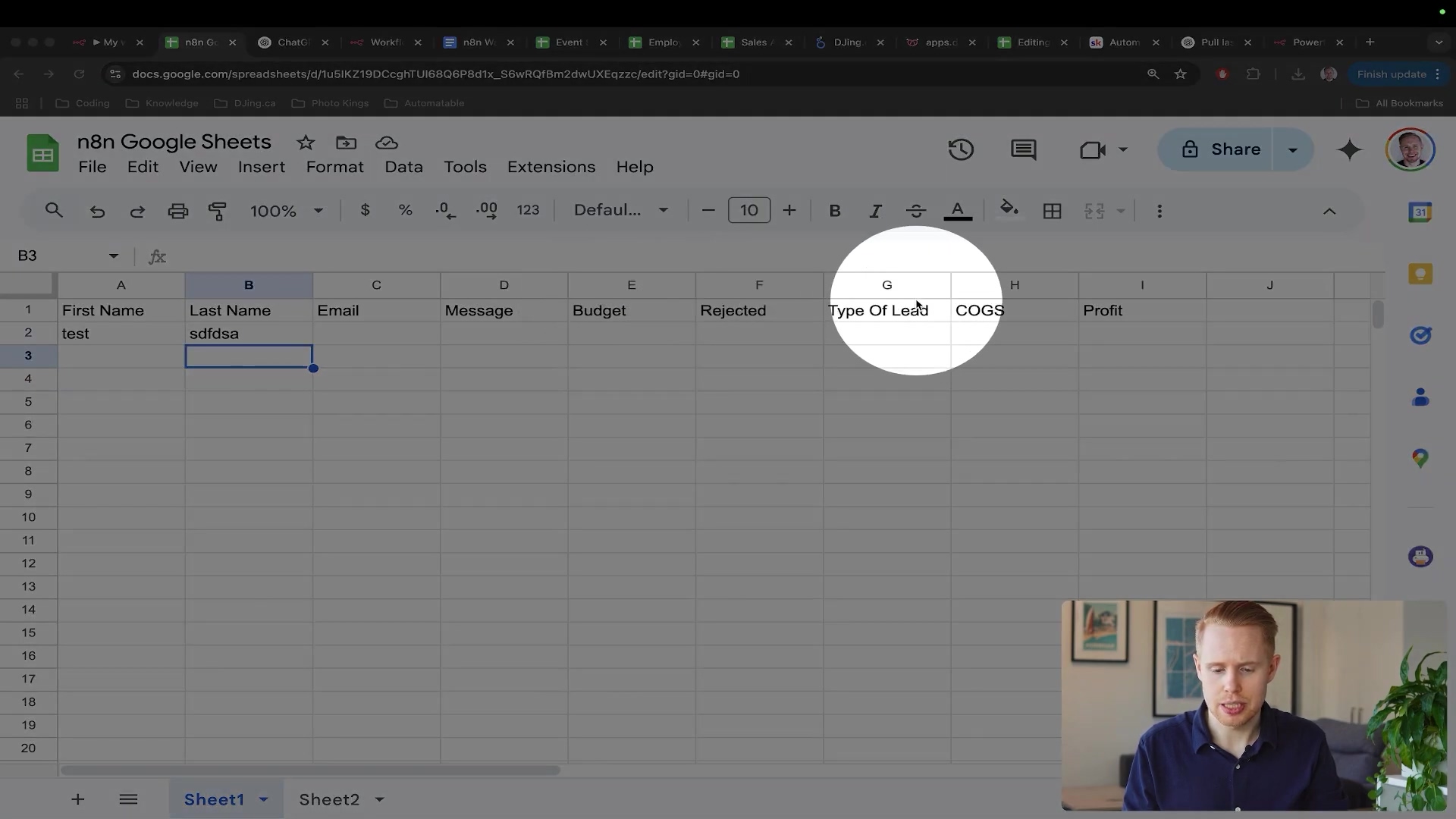Click the Gemini sparkle icon

(x=1349, y=149)
